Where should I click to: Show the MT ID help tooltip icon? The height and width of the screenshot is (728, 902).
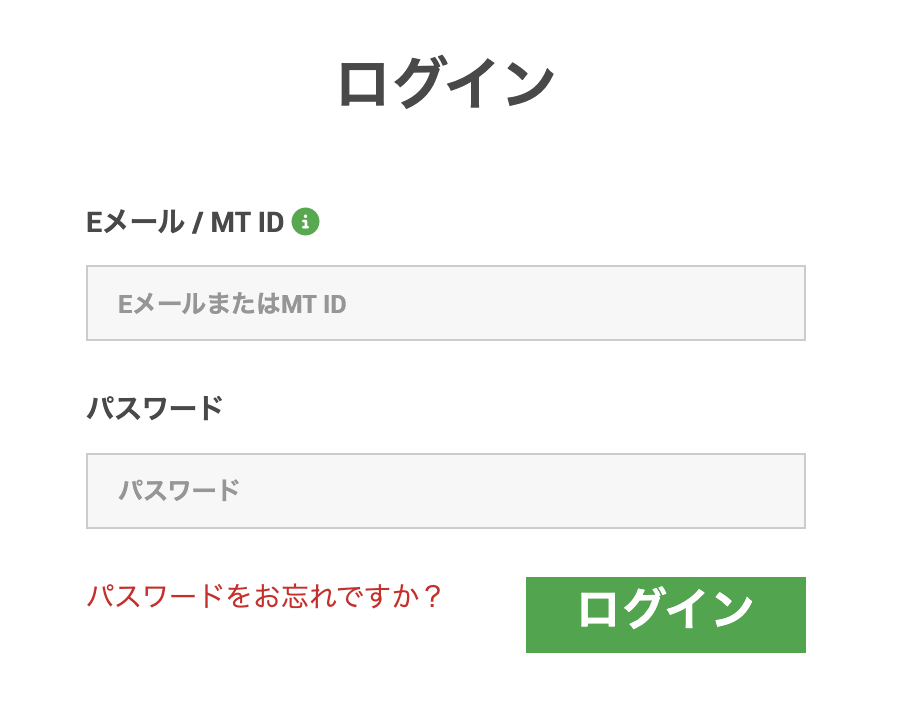pos(305,222)
